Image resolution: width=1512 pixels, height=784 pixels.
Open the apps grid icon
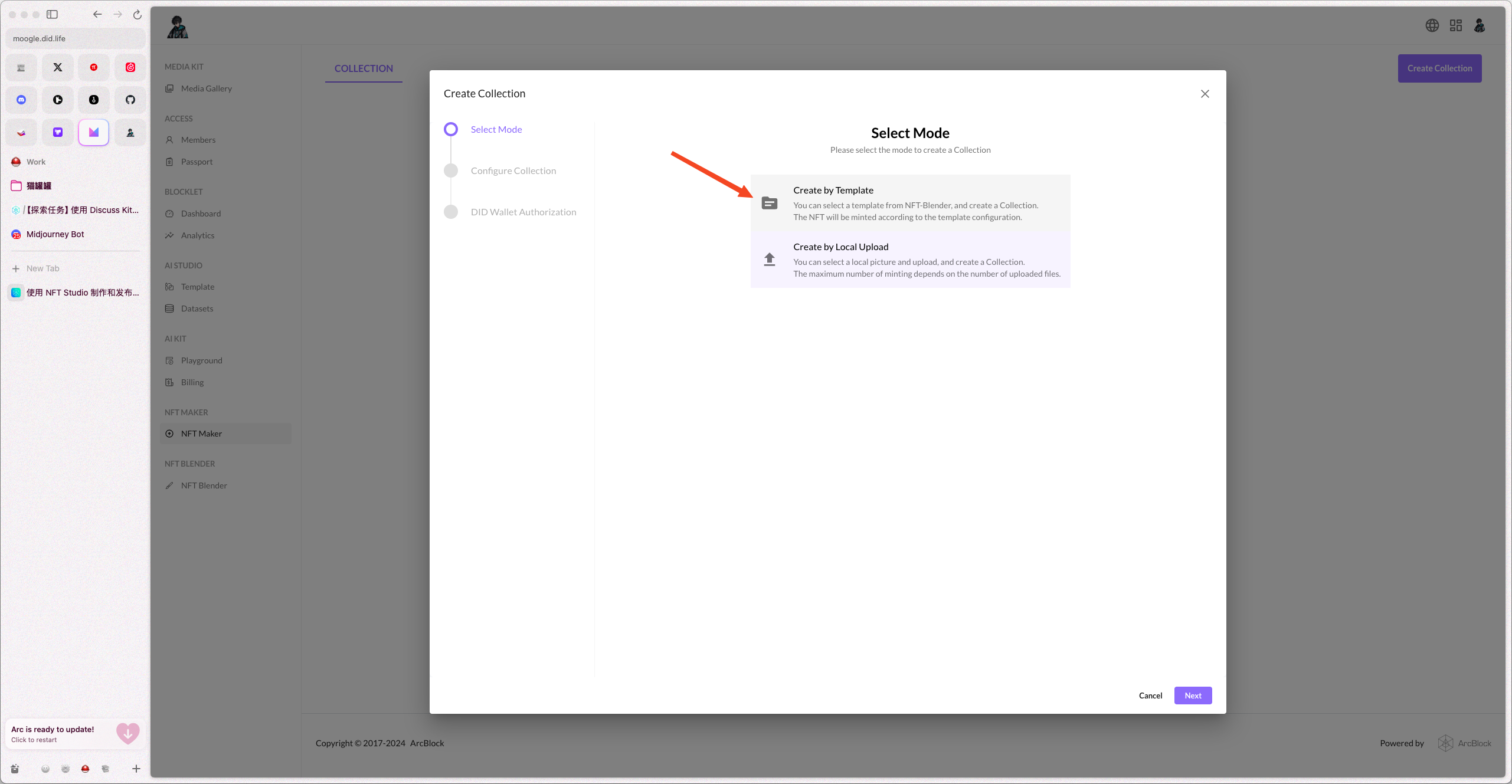point(1455,25)
